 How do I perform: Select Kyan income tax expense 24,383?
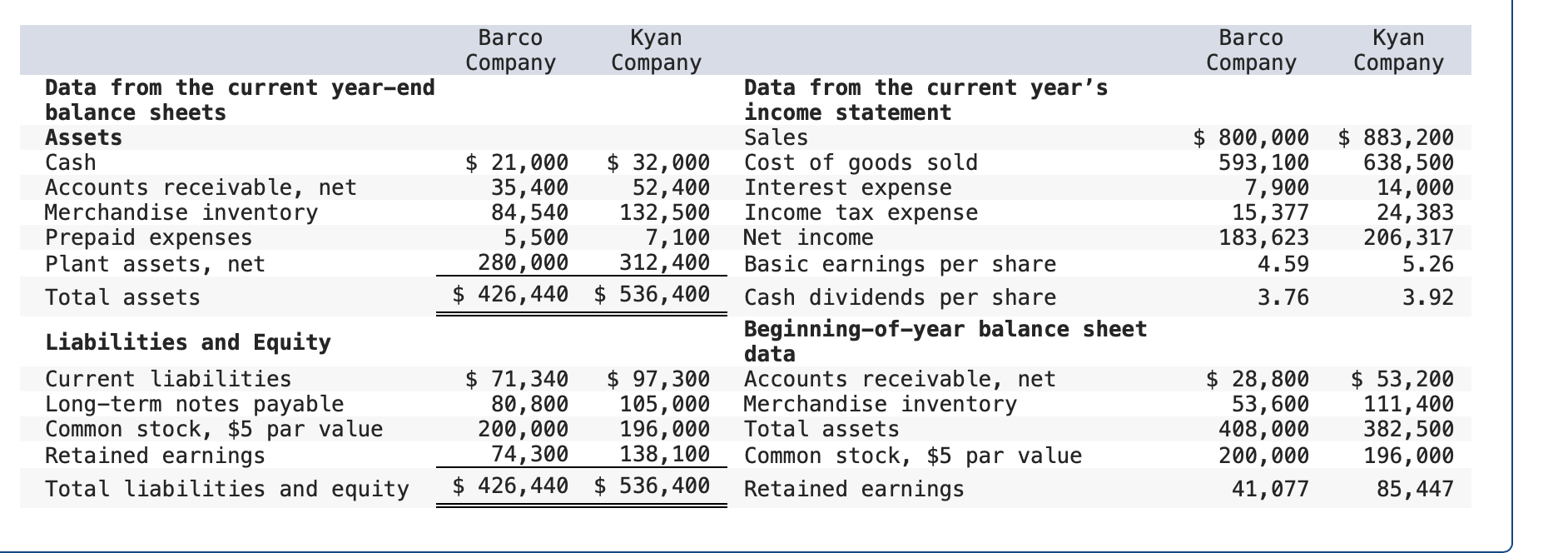click(1416, 212)
